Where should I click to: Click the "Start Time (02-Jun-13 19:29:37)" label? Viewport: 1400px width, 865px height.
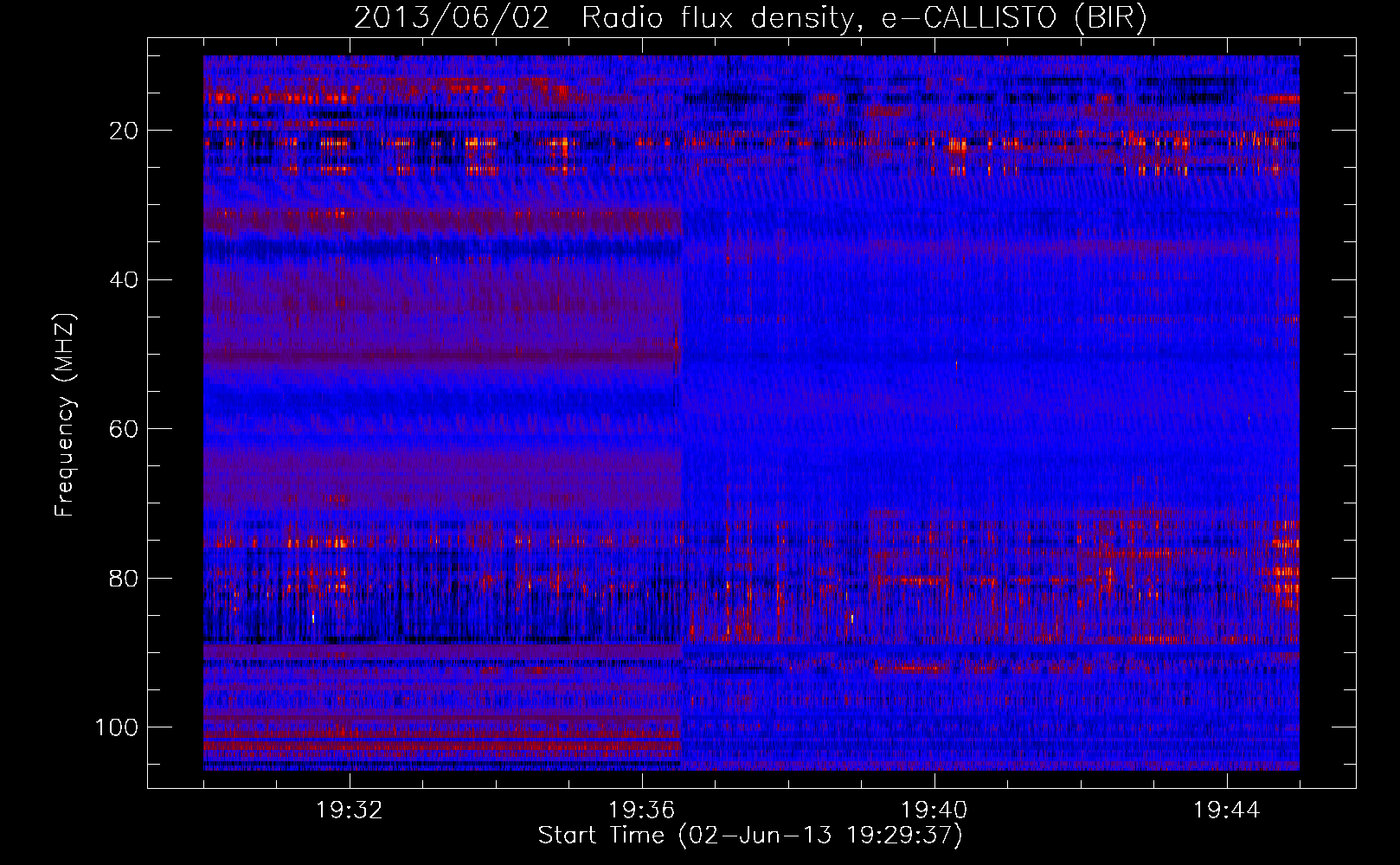750,836
